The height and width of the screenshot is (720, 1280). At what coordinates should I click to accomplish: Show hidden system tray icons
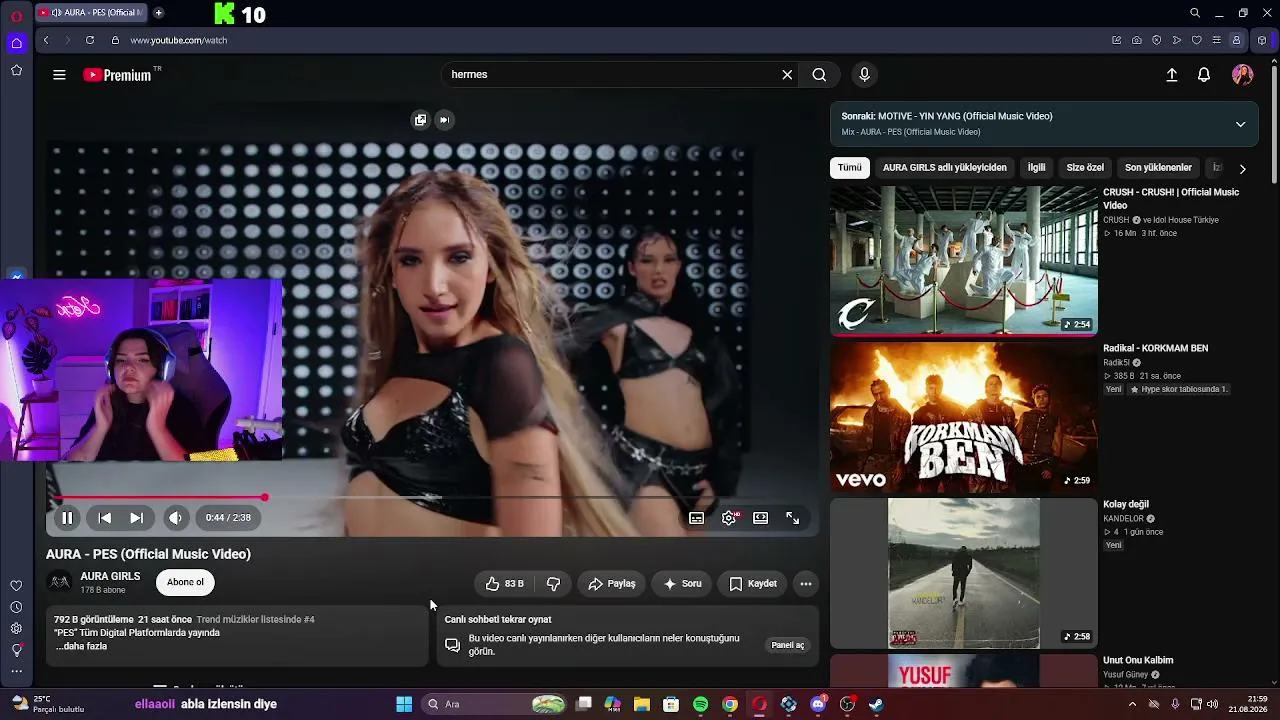coord(1132,704)
